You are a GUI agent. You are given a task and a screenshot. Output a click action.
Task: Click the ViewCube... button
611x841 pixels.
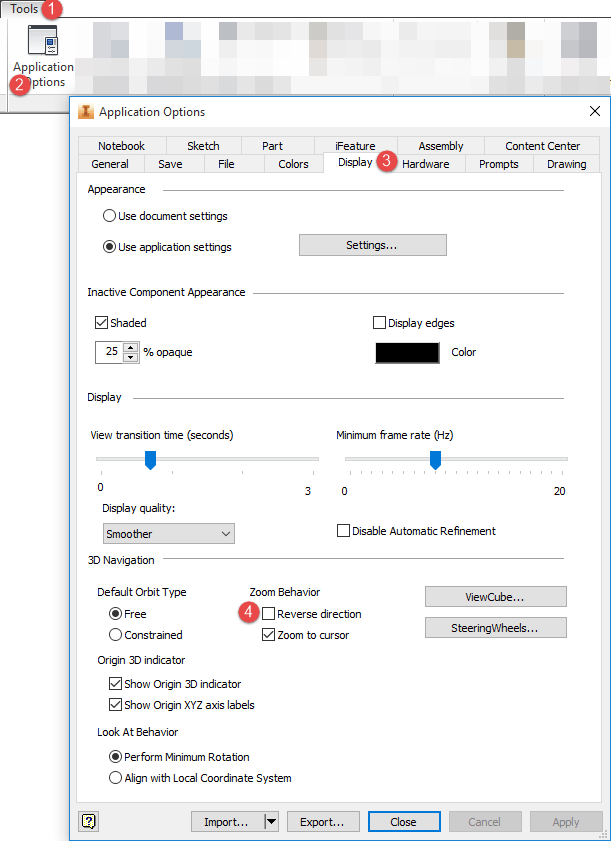496,596
